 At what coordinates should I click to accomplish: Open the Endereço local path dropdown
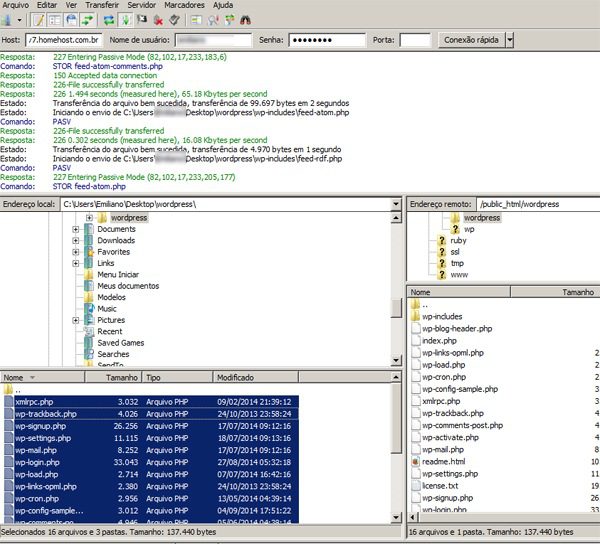point(396,204)
